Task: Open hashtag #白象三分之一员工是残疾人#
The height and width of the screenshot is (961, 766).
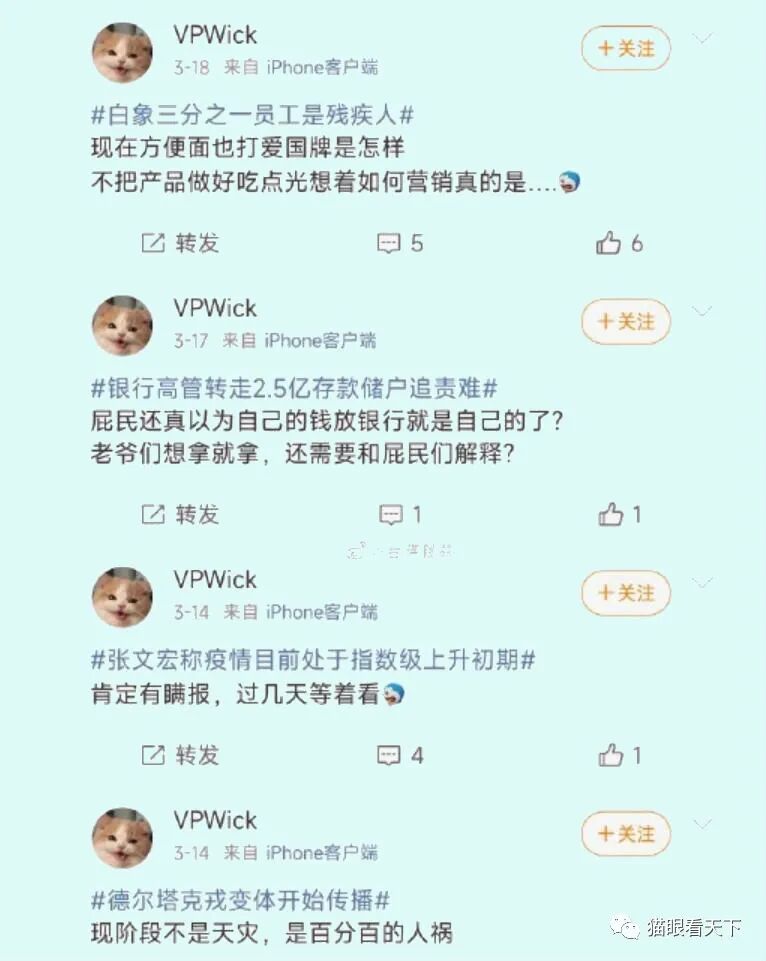Action: click(252, 115)
